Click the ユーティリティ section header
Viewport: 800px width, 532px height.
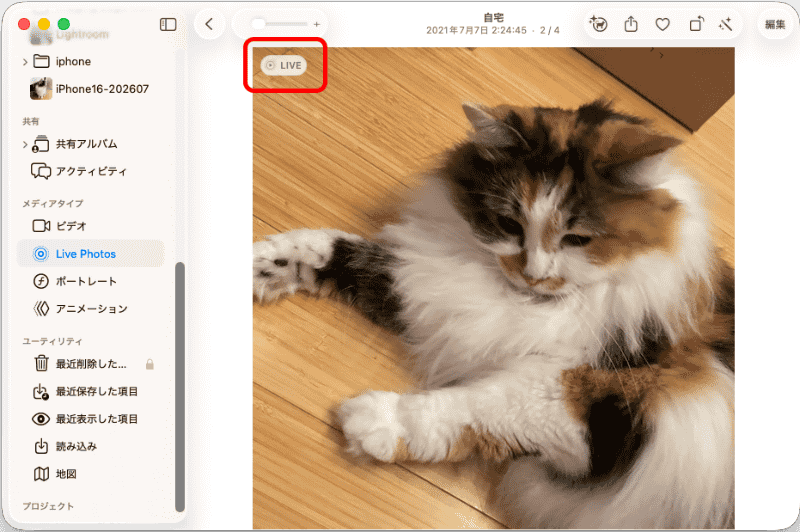tap(52, 341)
